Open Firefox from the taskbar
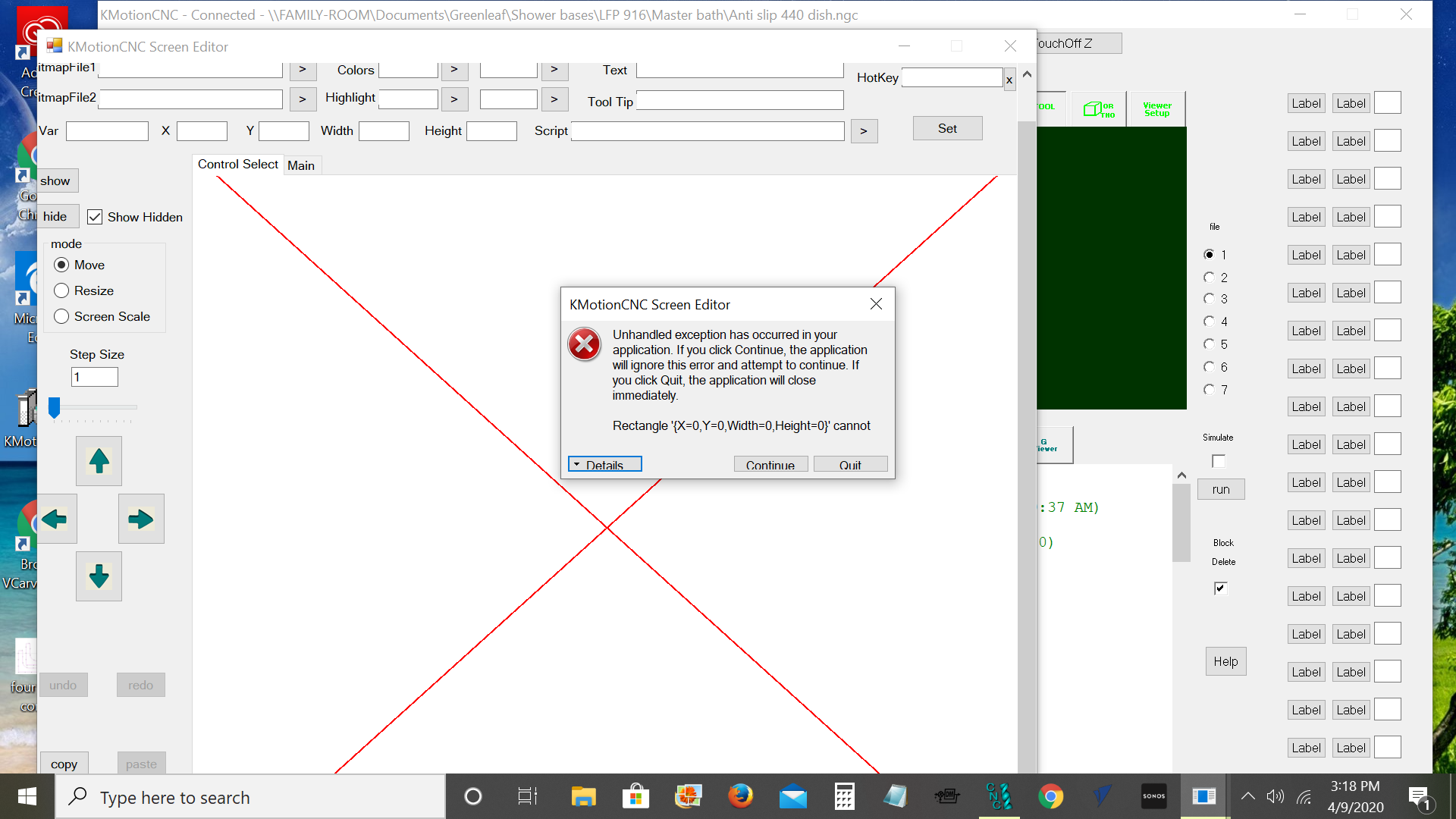 [740, 796]
